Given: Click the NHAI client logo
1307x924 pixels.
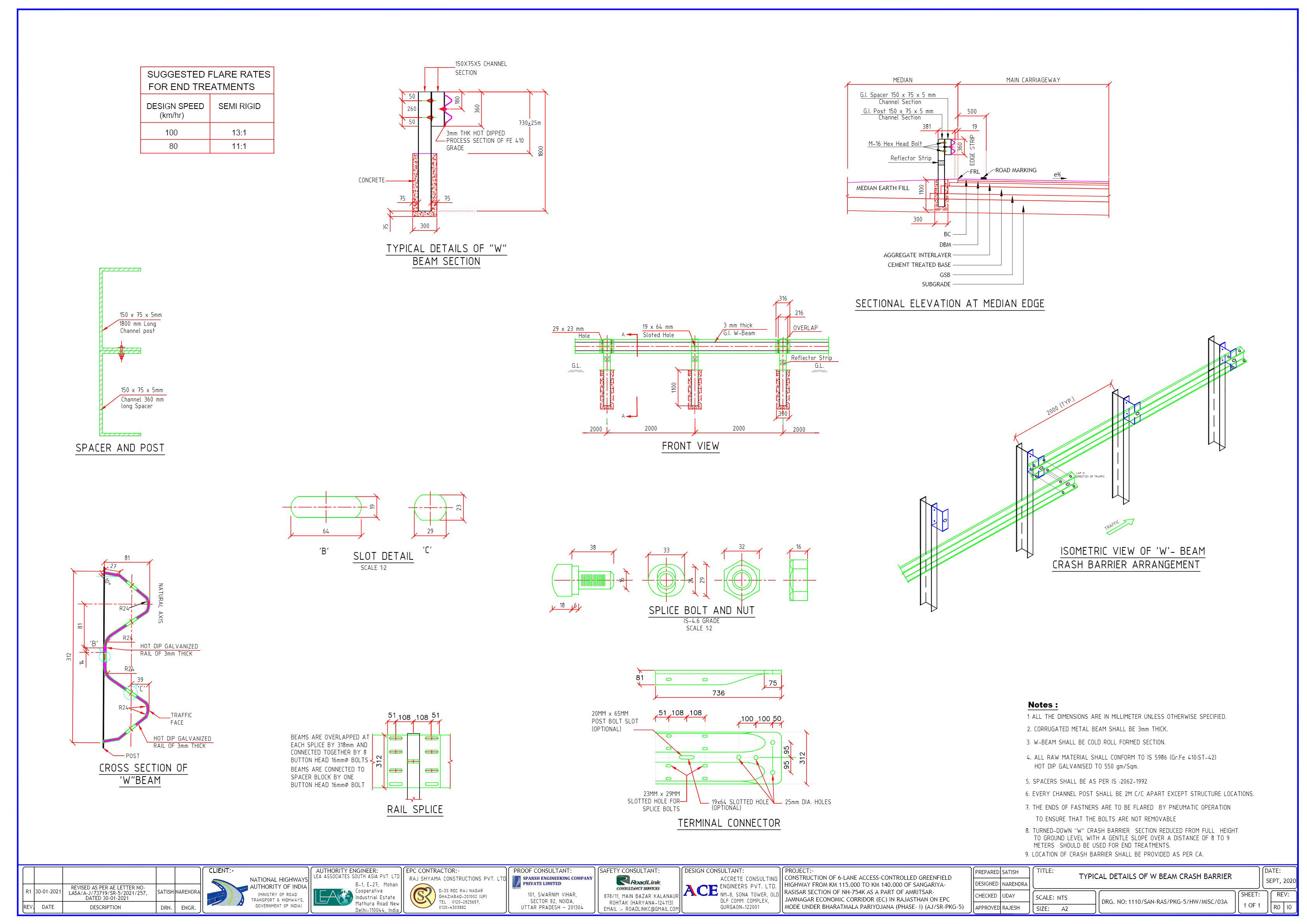Looking at the screenshot, I should pos(226,893).
